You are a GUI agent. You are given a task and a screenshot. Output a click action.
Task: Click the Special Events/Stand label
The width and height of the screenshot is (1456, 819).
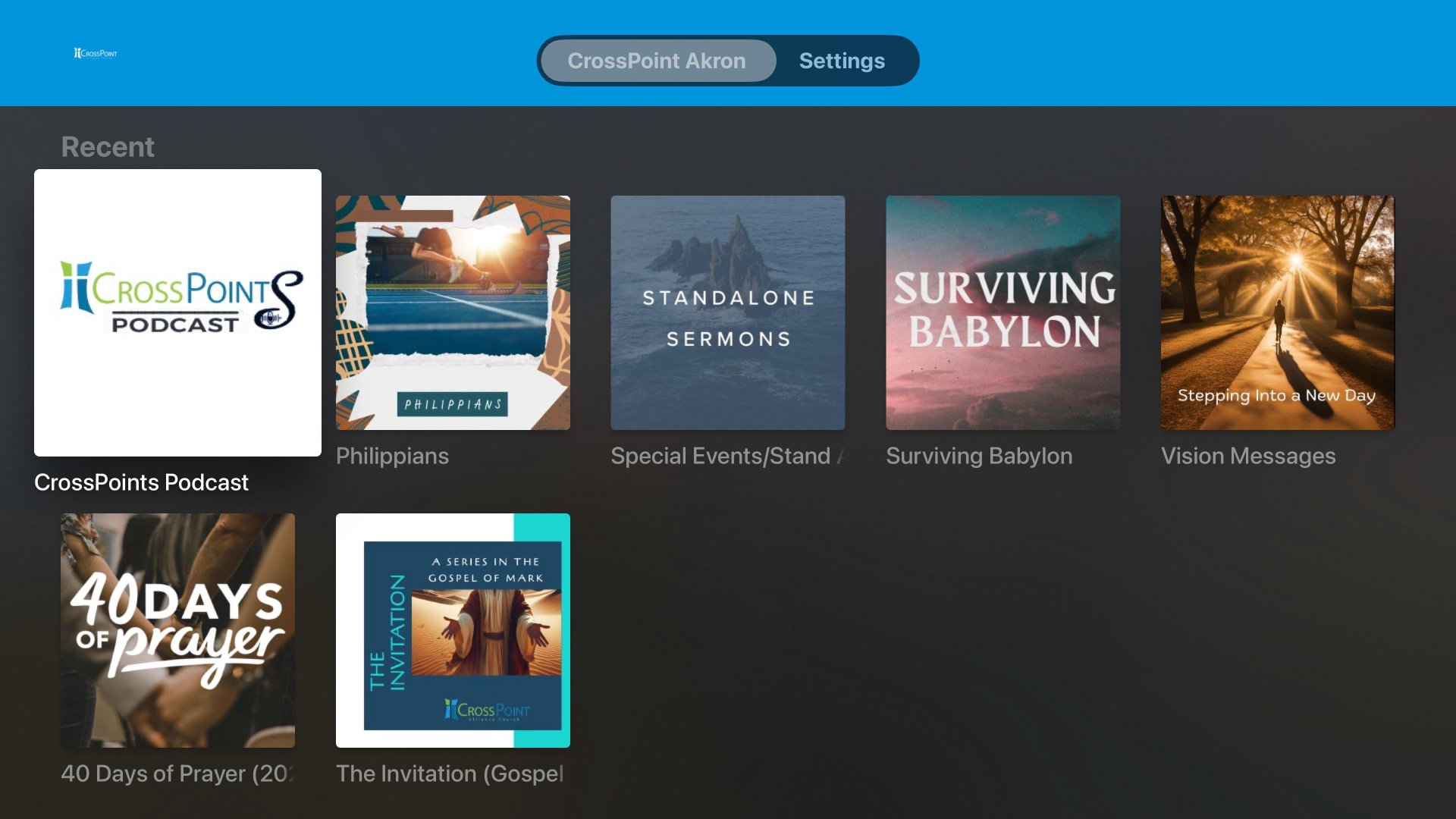tap(726, 456)
